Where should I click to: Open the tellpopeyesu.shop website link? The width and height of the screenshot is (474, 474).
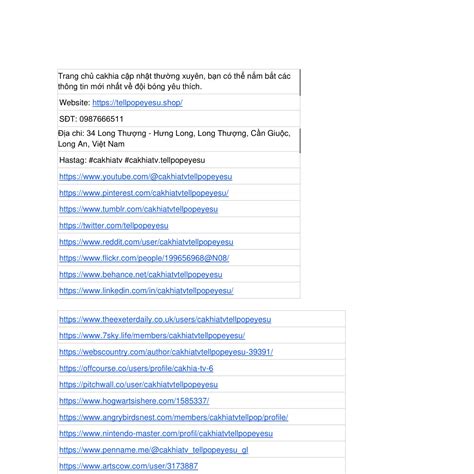point(137,103)
